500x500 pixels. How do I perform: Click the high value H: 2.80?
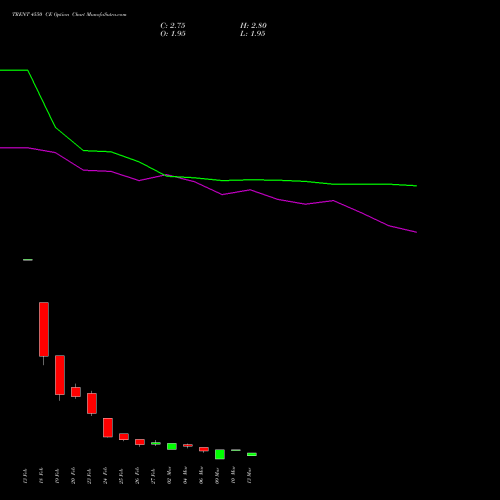253,26
